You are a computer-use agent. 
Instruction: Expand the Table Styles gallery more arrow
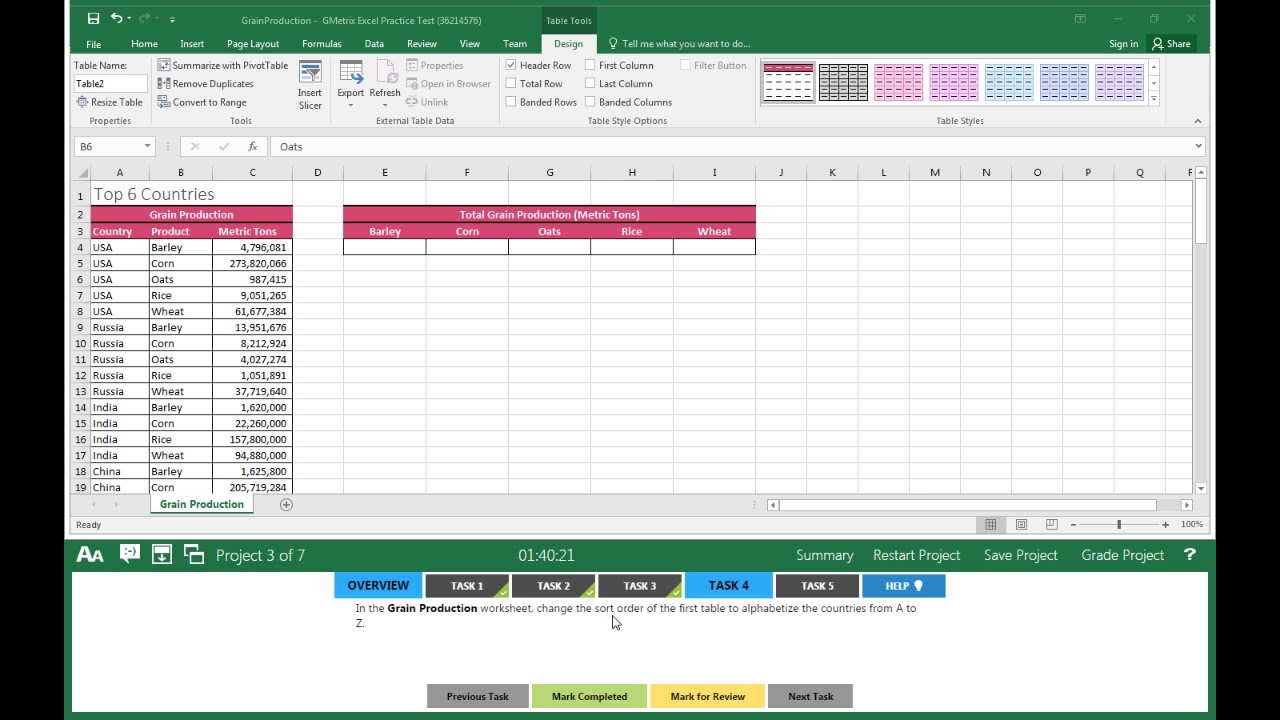(1154, 100)
